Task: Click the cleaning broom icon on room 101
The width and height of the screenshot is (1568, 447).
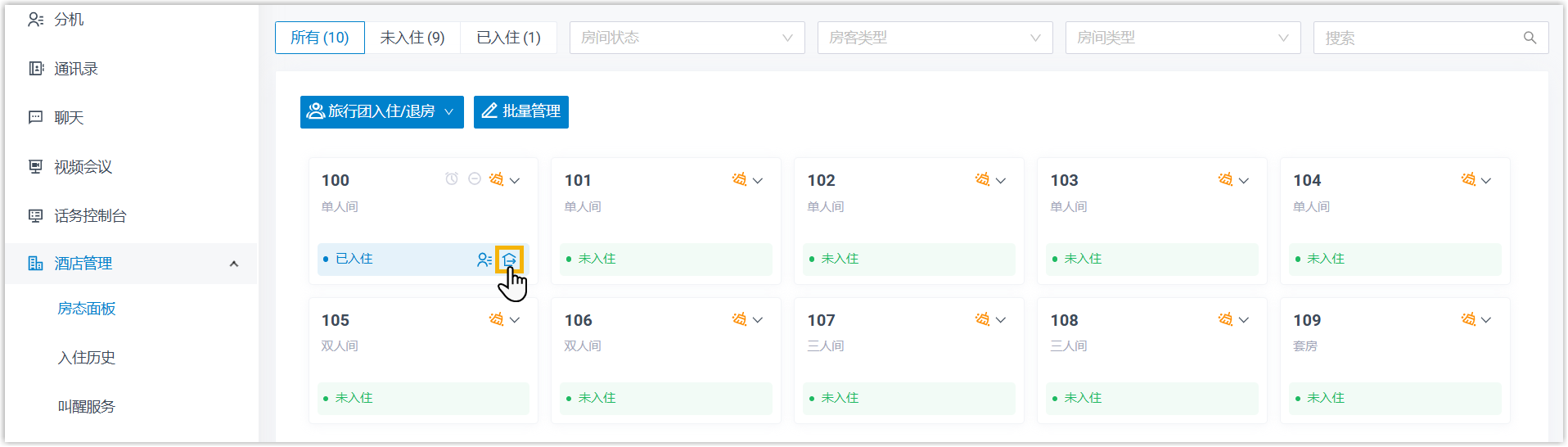Action: click(x=740, y=179)
